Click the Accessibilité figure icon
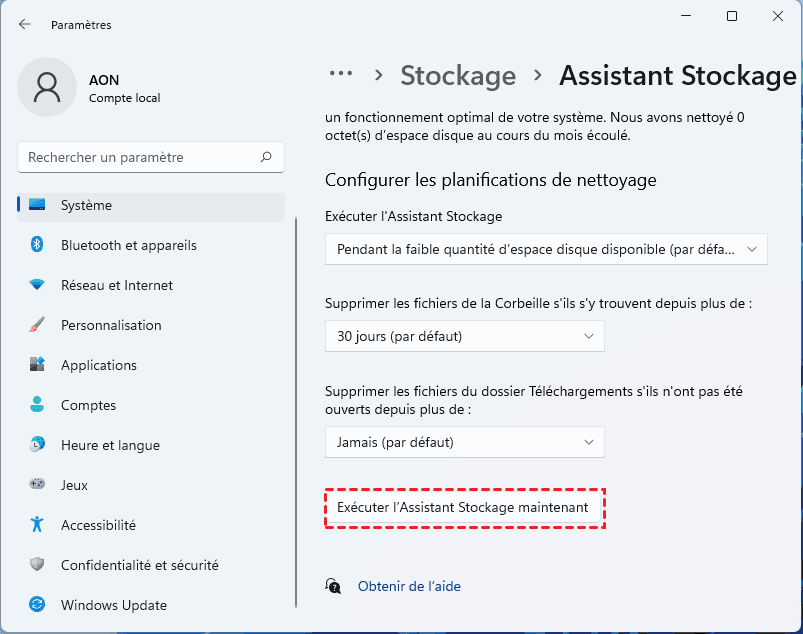803x634 pixels. [x=38, y=525]
